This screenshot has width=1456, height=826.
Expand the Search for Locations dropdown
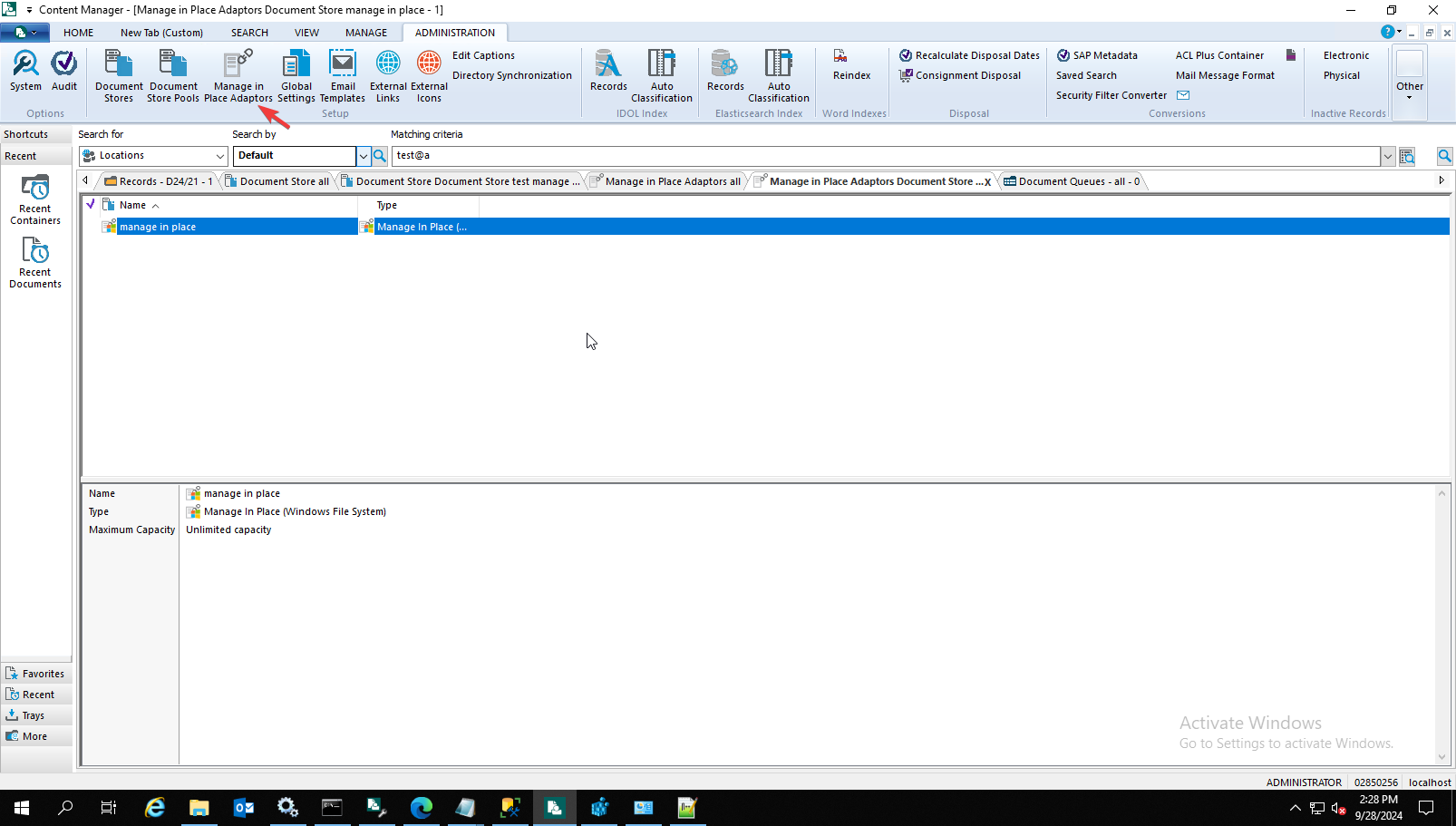pyautogui.click(x=219, y=156)
